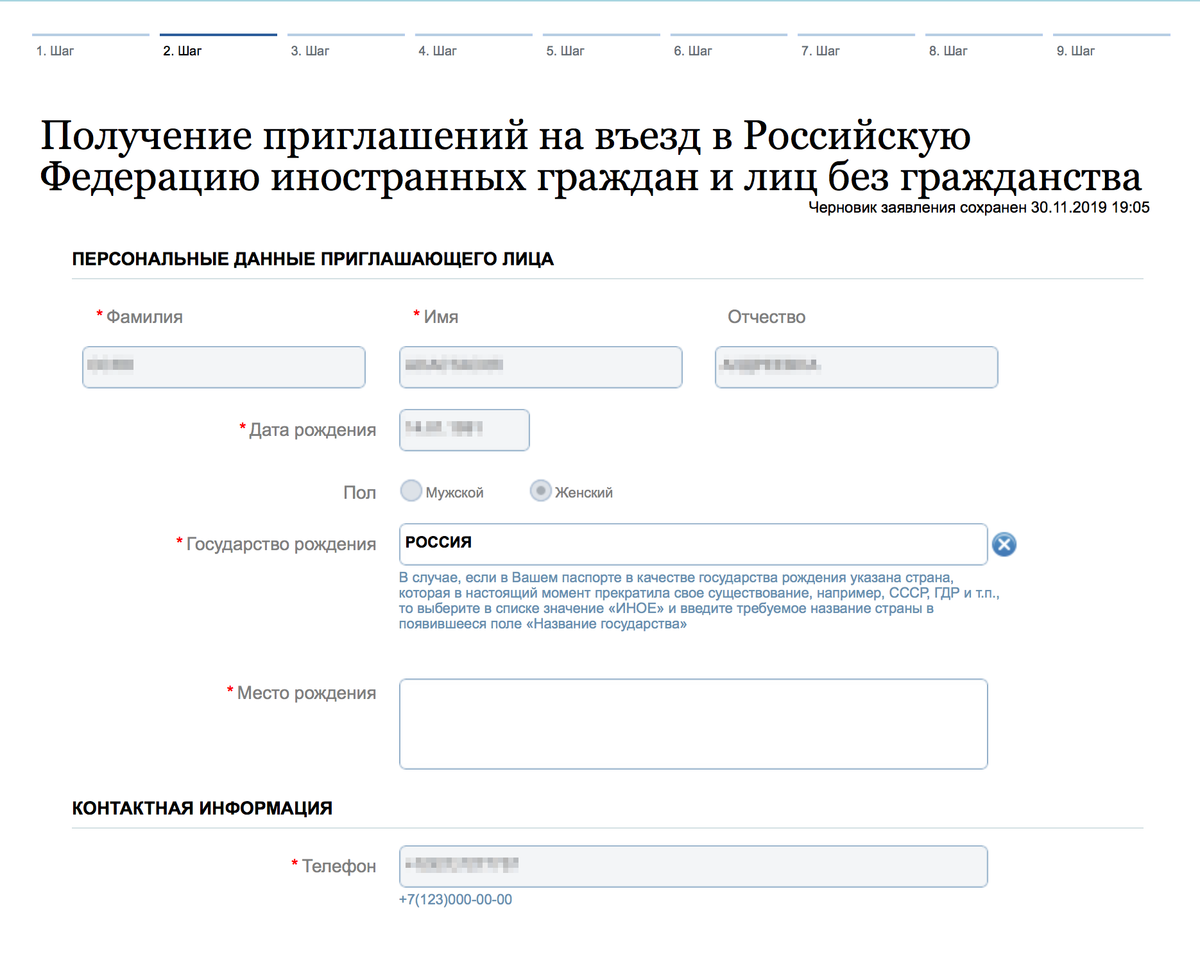Focus the Телефон input field
This screenshot has height=954, width=1200.
tap(693, 866)
